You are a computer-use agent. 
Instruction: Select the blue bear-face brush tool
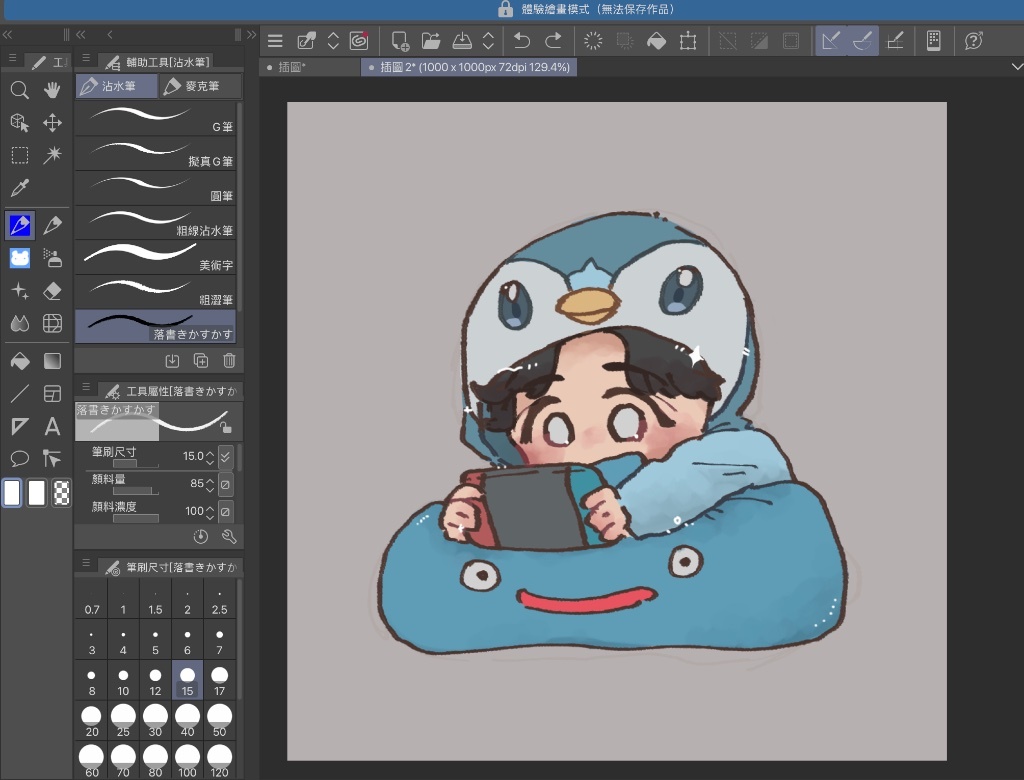click(20, 258)
